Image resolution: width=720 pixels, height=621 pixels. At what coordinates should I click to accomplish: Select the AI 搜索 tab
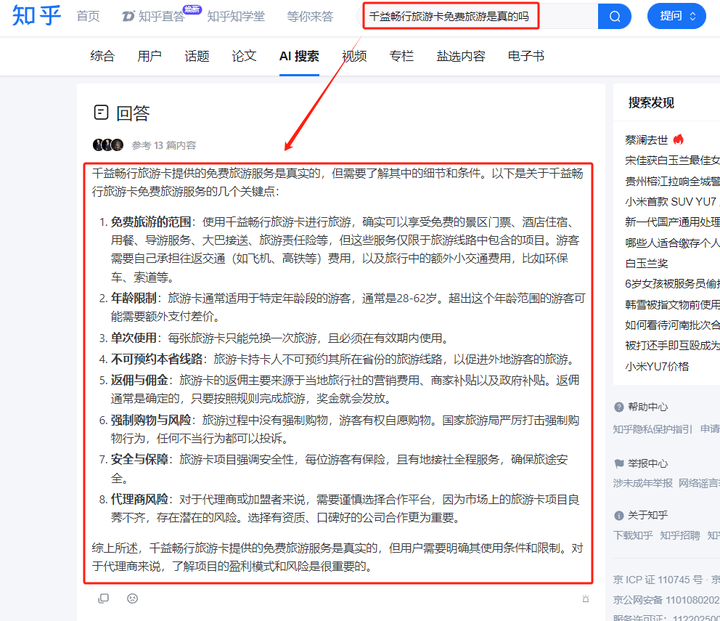pos(299,56)
